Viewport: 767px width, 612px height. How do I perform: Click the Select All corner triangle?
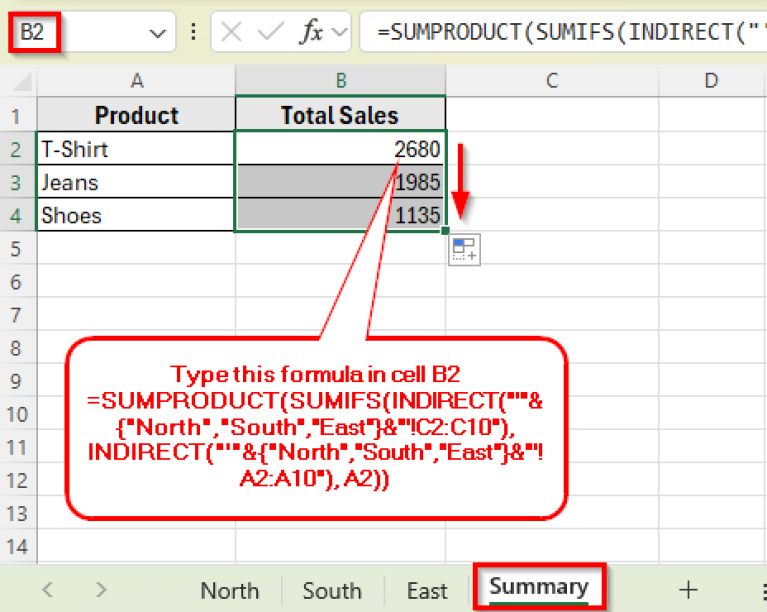point(17,80)
